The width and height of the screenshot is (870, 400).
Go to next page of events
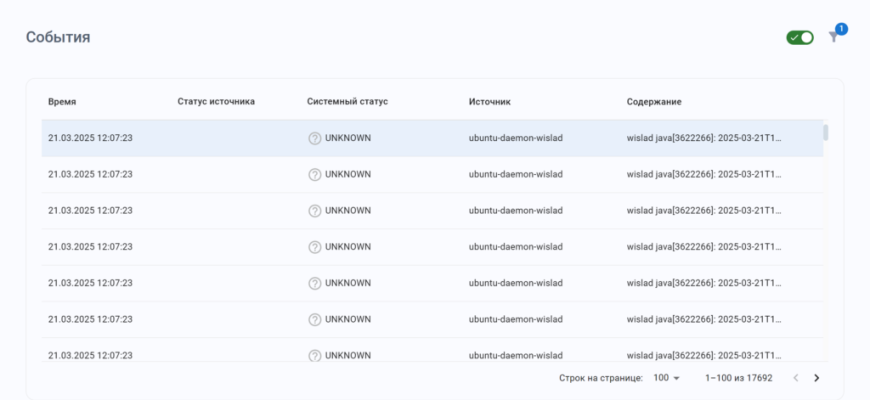[816, 378]
